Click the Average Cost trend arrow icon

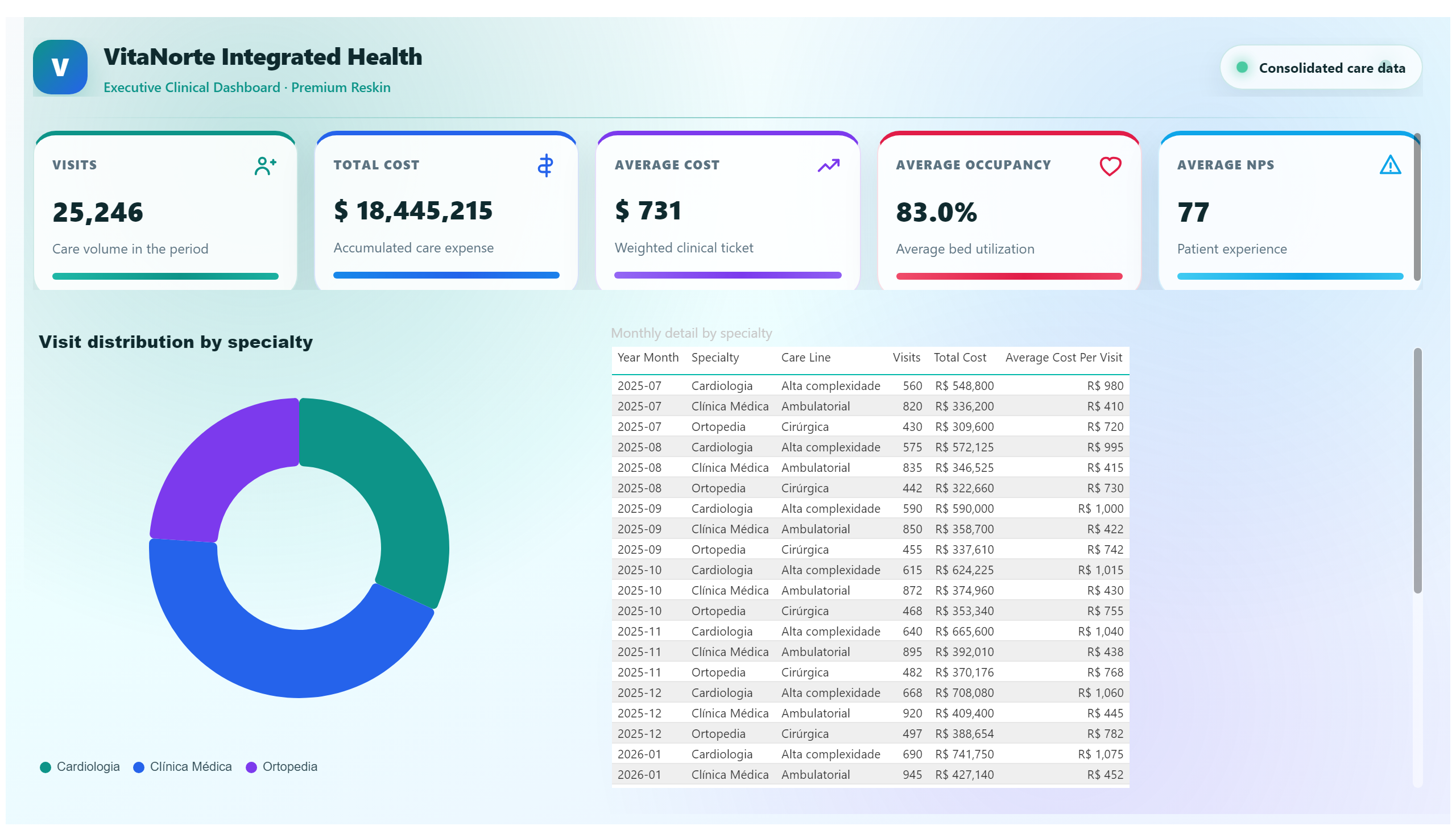(x=828, y=165)
